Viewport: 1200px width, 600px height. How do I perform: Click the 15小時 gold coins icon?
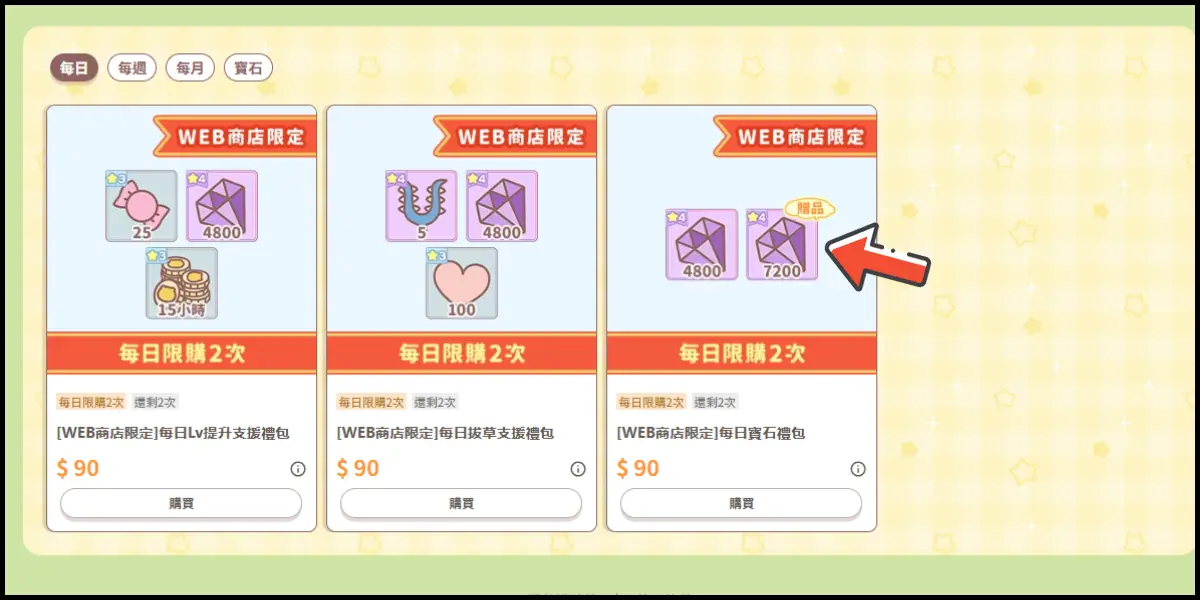pos(181,283)
